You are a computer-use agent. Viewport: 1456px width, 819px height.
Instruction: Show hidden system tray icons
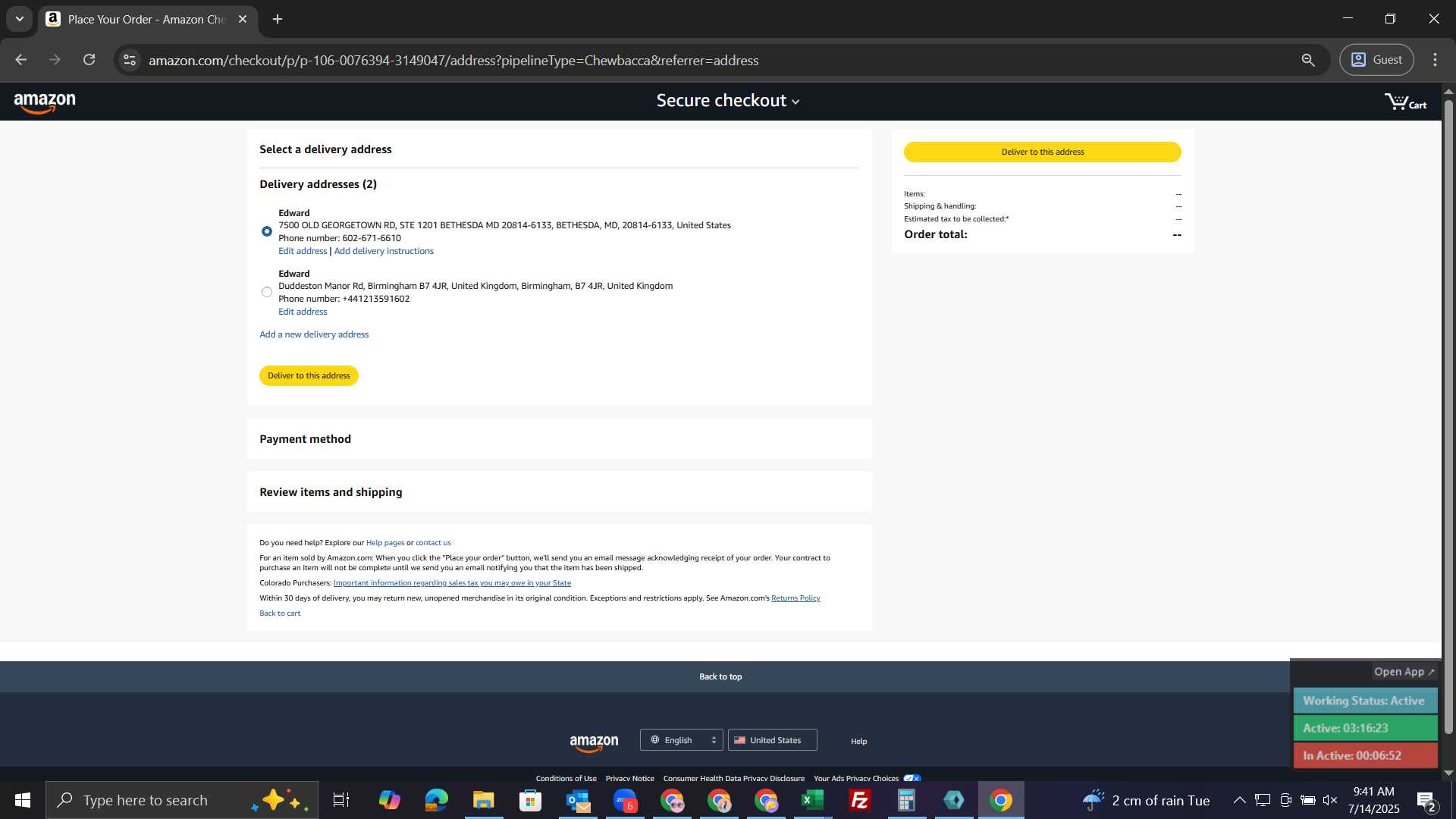click(1239, 800)
